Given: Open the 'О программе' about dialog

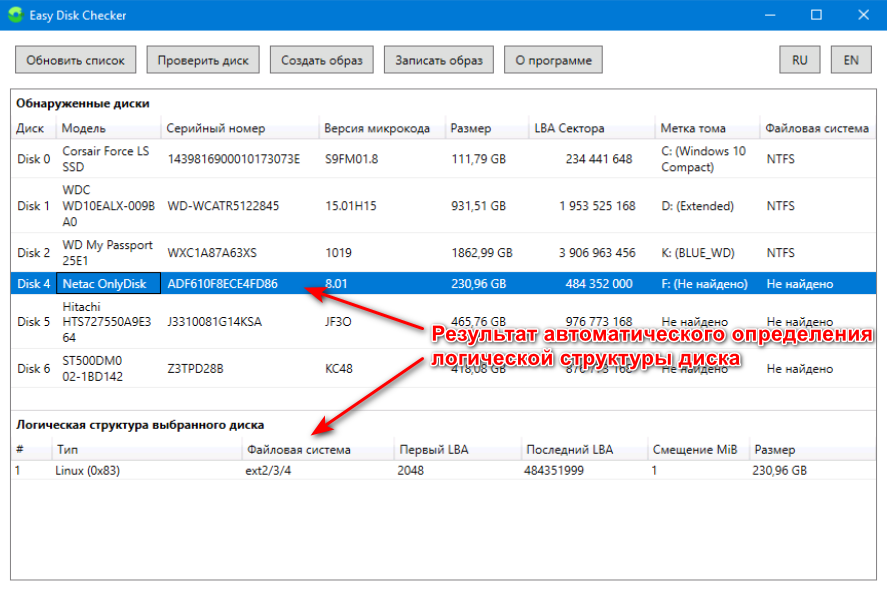Looking at the screenshot, I should (553, 60).
